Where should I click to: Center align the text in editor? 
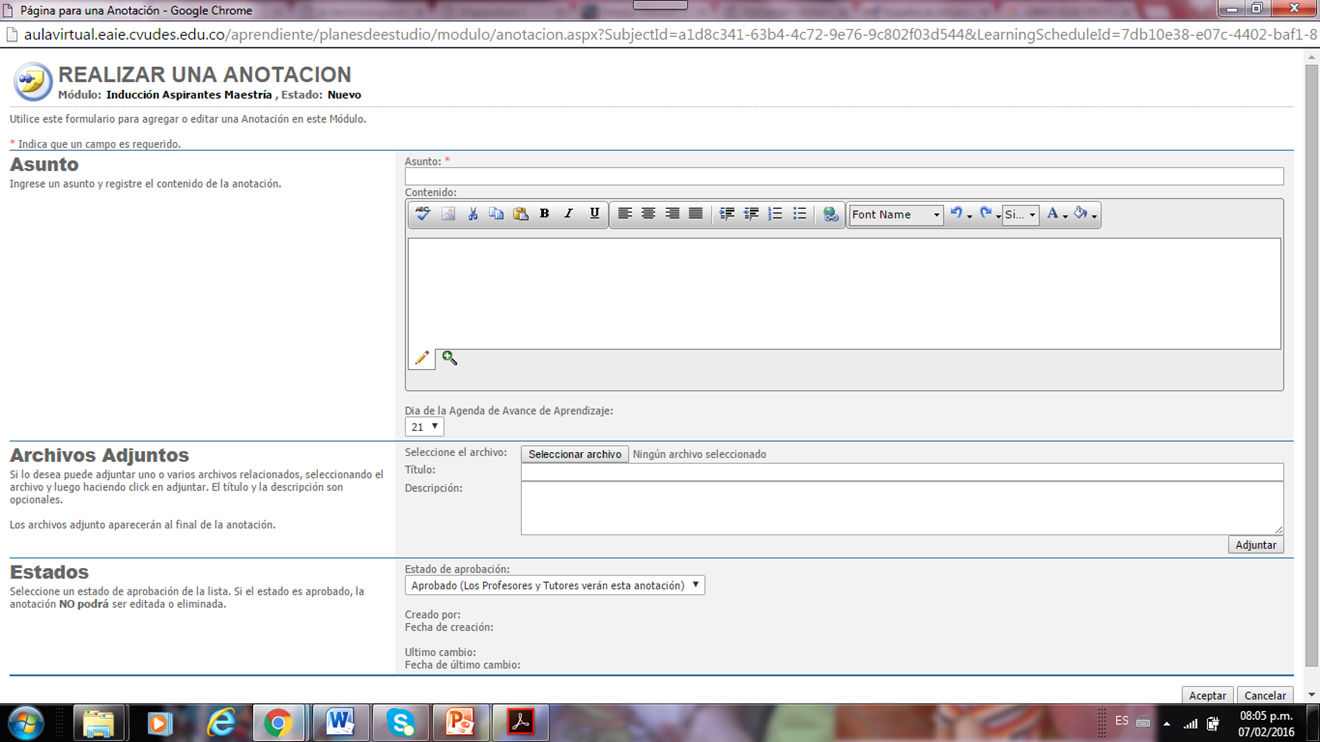[648, 214]
